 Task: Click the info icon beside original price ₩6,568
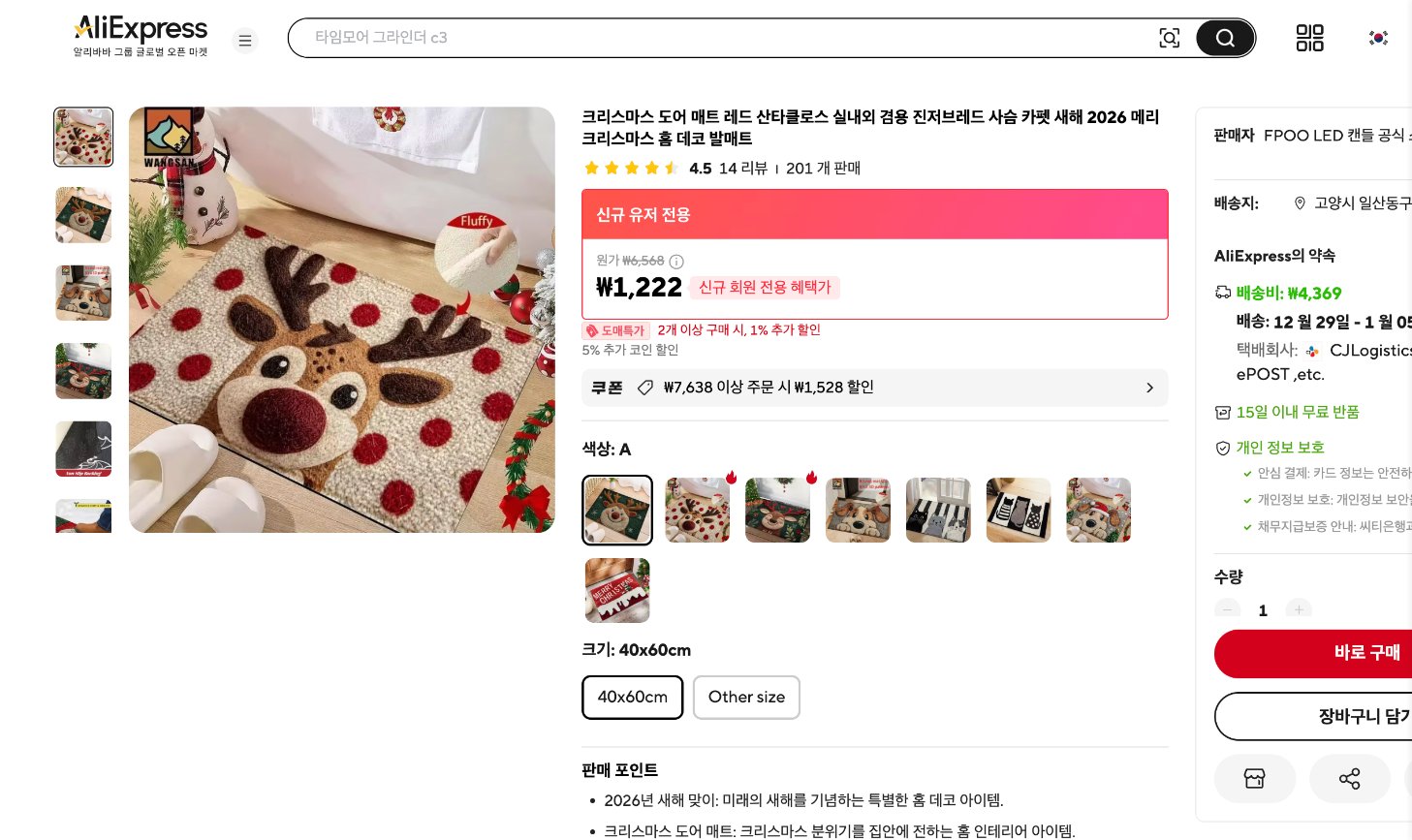[x=675, y=262]
